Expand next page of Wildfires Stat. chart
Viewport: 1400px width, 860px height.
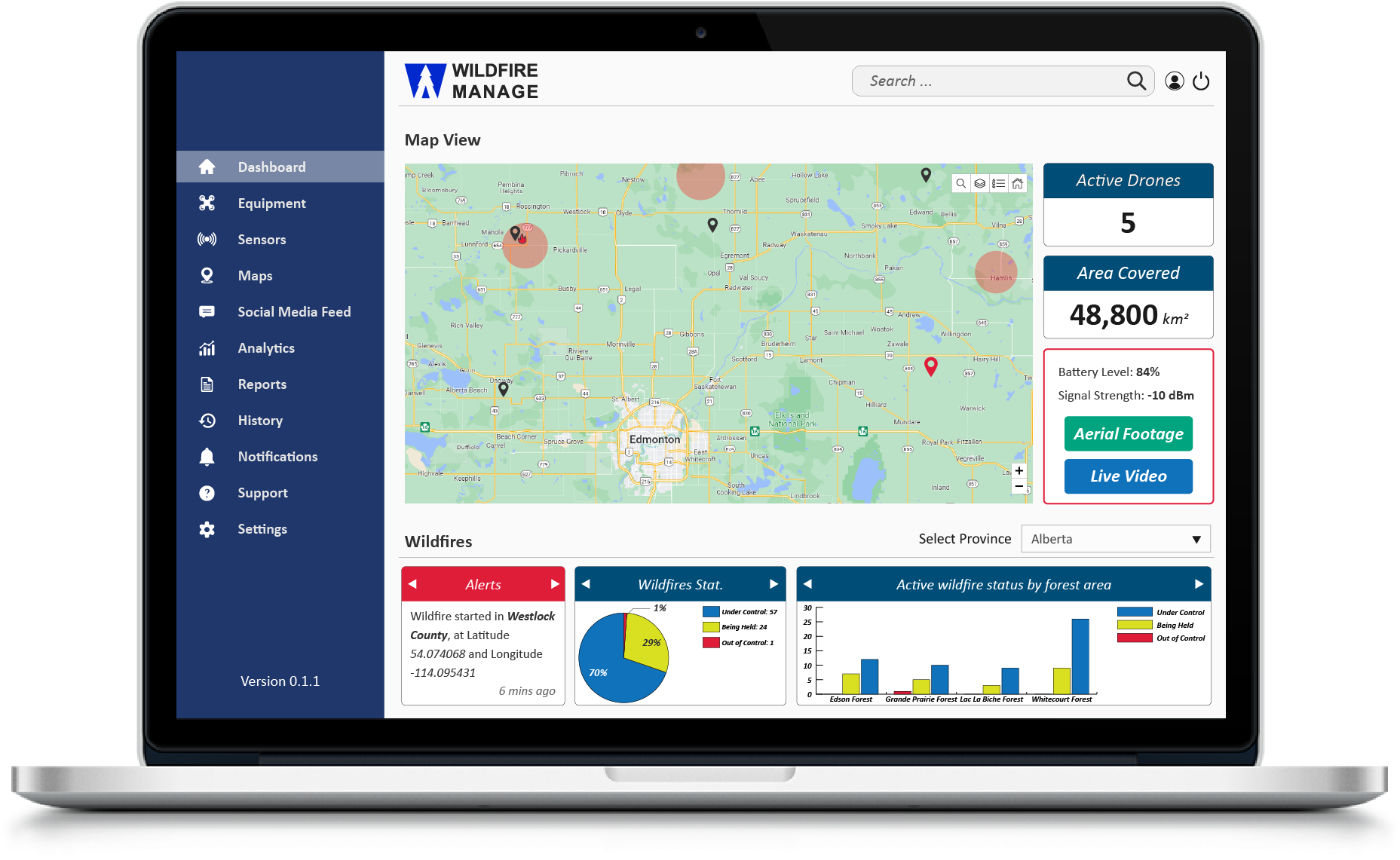coord(774,583)
